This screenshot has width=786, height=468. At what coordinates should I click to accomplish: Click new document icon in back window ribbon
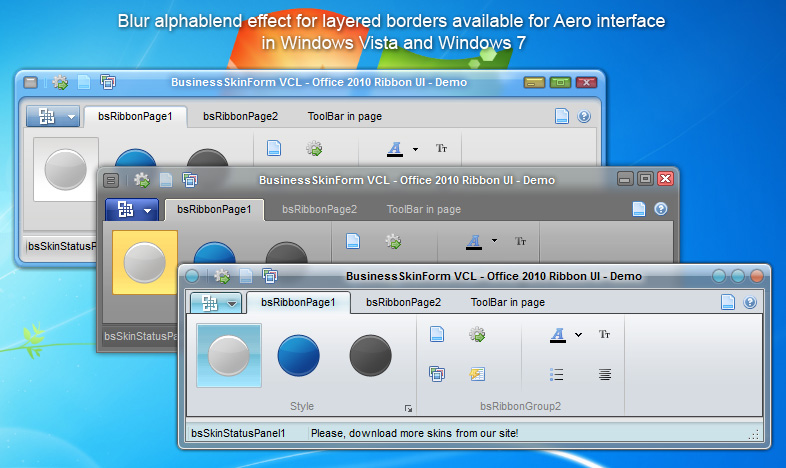click(274, 148)
